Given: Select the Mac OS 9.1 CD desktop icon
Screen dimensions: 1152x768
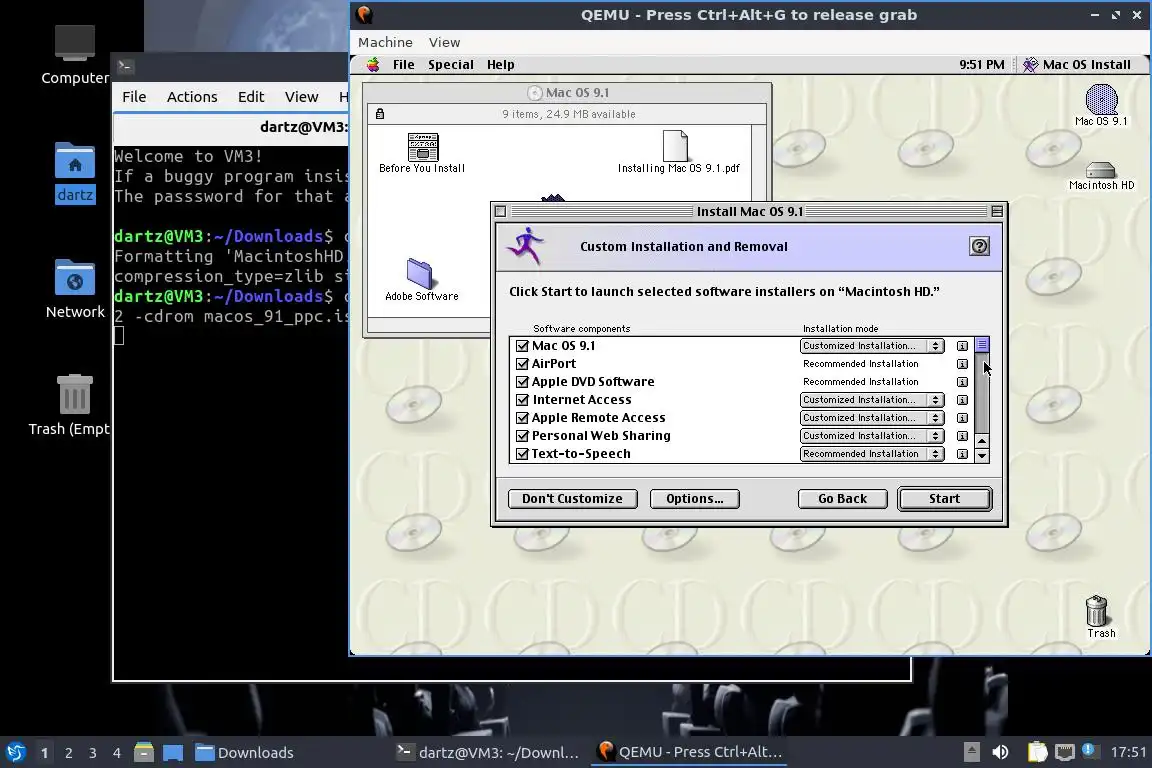Looking at the screenshot, I should click(1101, 105).
